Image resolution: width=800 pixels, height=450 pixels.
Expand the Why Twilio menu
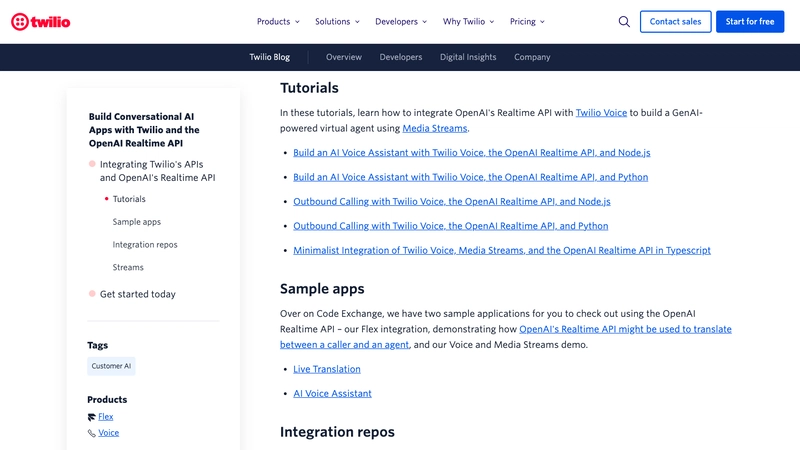coord(469,21)
